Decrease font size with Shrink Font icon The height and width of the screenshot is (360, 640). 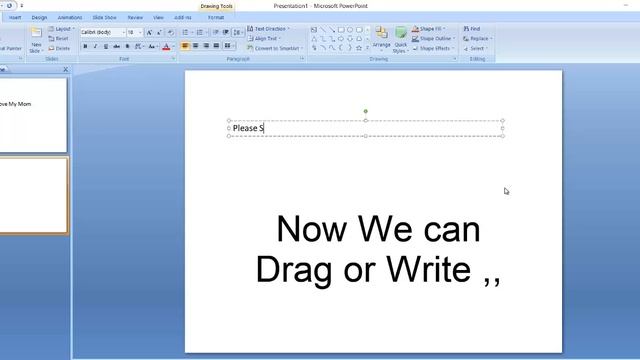(159, 33)
